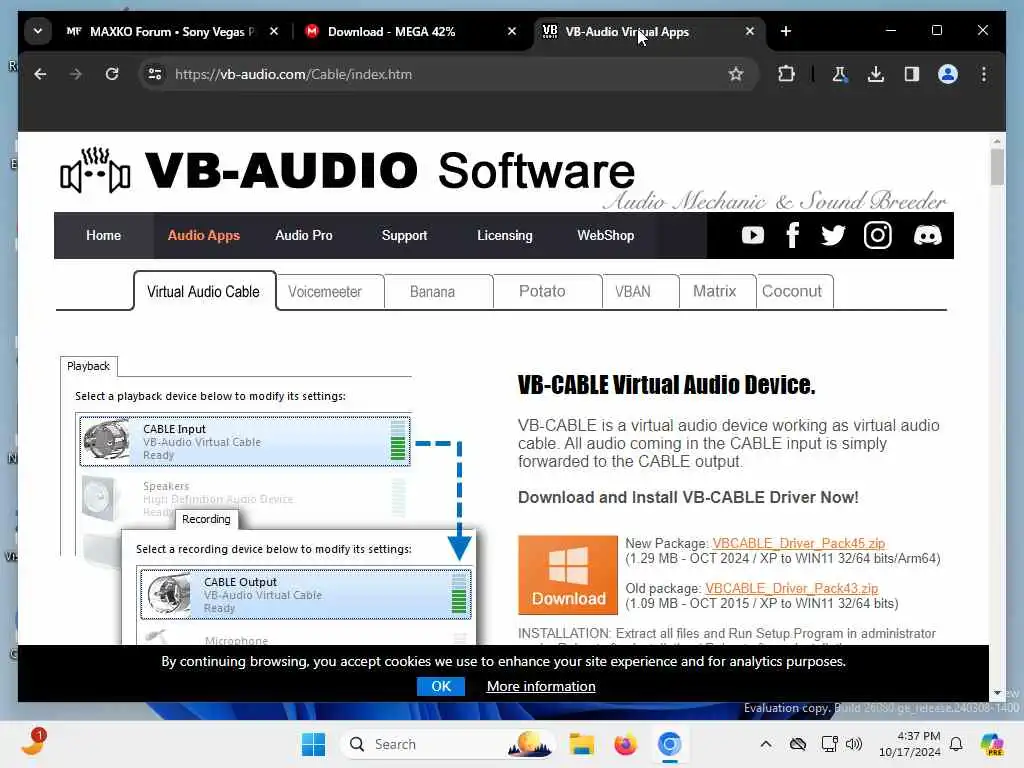This screenshot has height=768, width=1024.
Task: Open the Windows Start menu
Action: tap(313, 744)
